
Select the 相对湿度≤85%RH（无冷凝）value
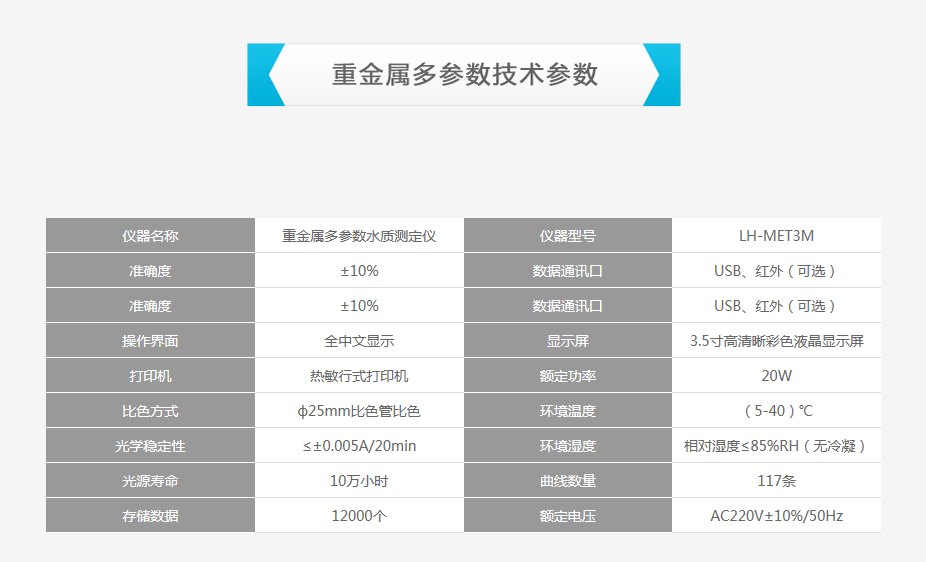click(x=777, y=446)
